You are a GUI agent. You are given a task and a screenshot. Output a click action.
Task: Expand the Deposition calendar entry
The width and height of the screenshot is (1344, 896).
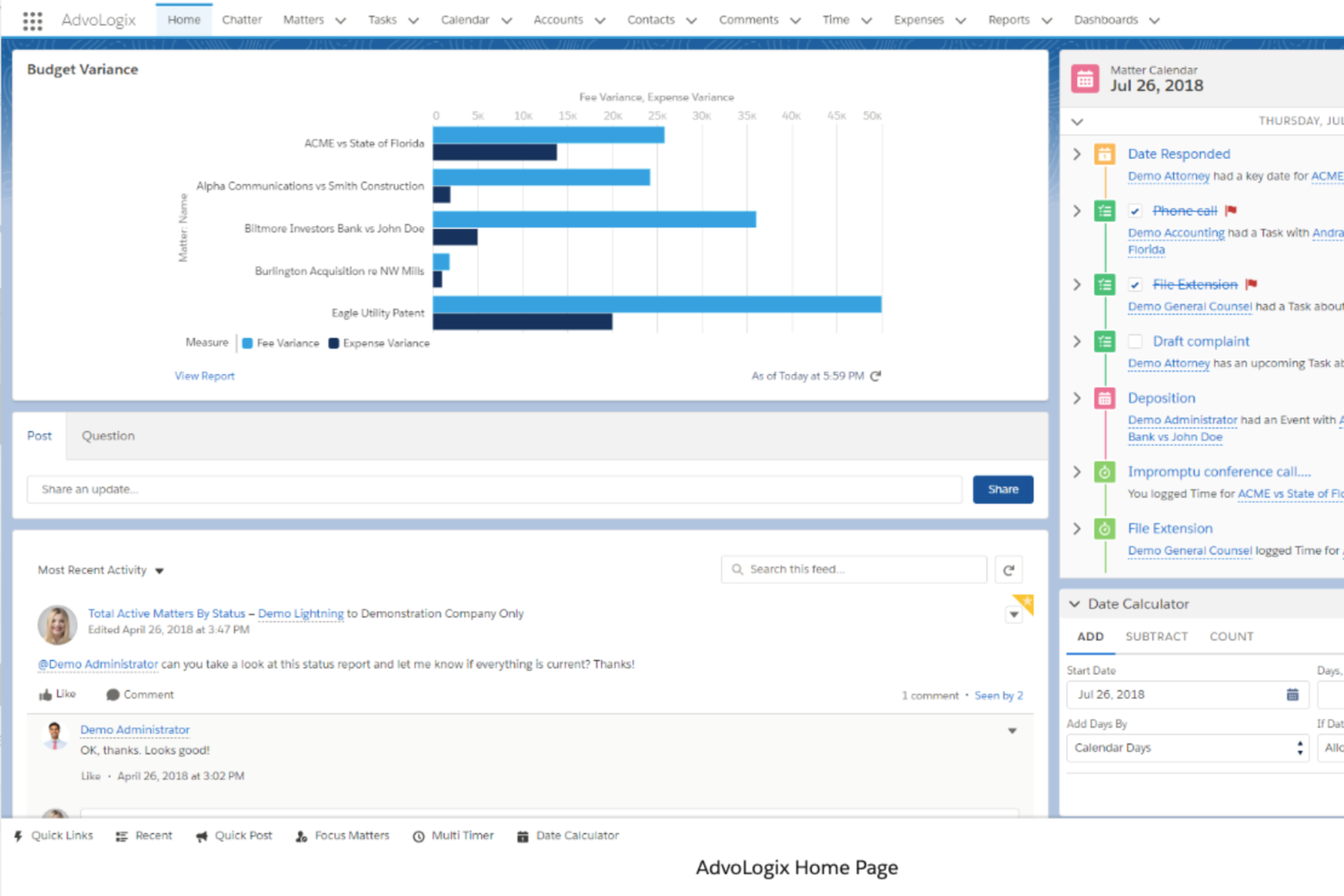click(x=1076, y=398)
